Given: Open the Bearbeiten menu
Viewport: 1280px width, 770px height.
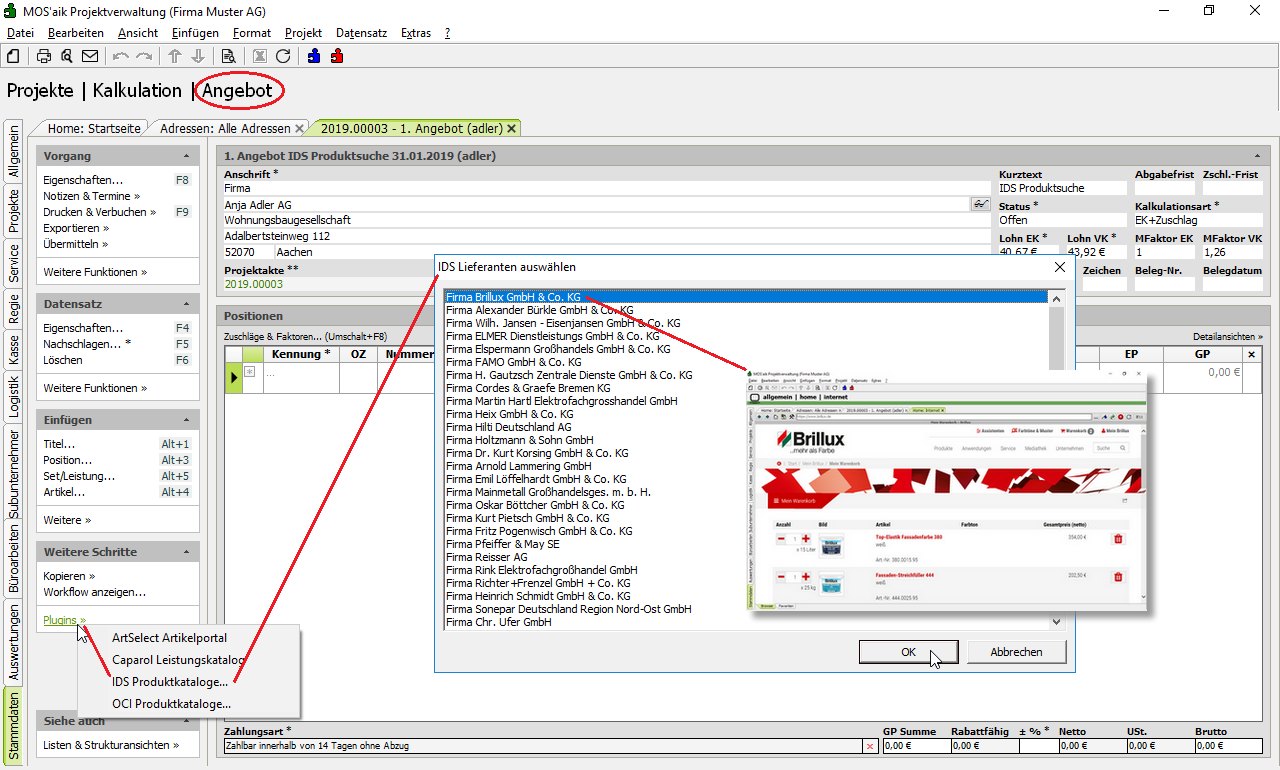Looking at the screenshot, I should [x=75, y=33].
